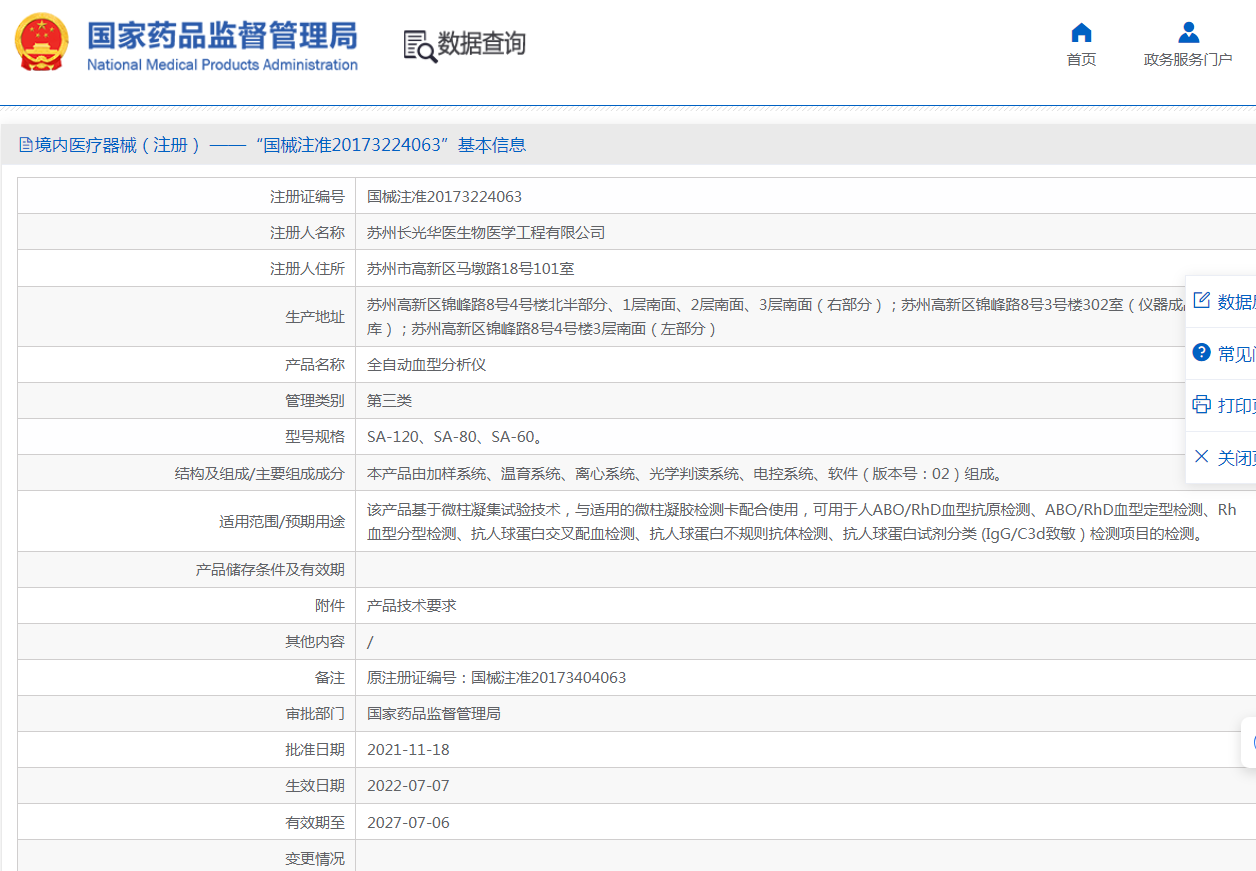Click the 第三类 management category value
The width and height of the screenshot is (1256, 871).
pos(389,401)
